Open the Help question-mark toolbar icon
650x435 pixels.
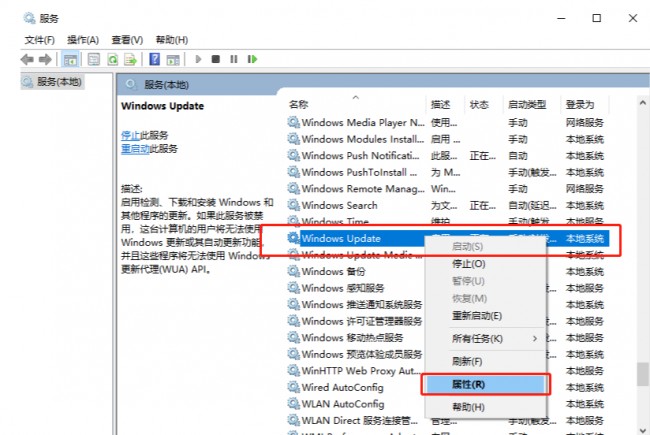(x=155, y=59)
